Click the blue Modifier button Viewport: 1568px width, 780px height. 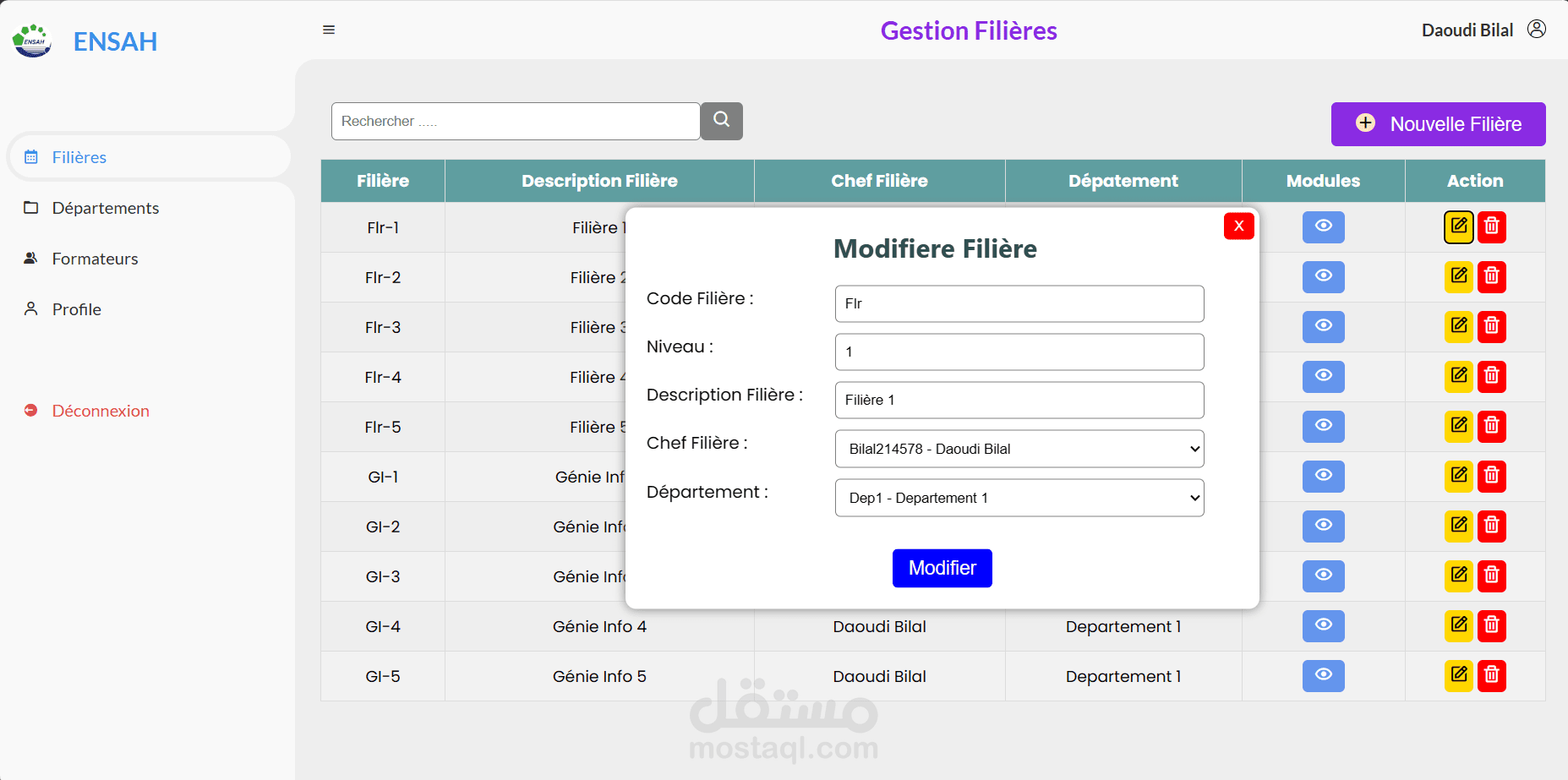click(x=942, y=568)
